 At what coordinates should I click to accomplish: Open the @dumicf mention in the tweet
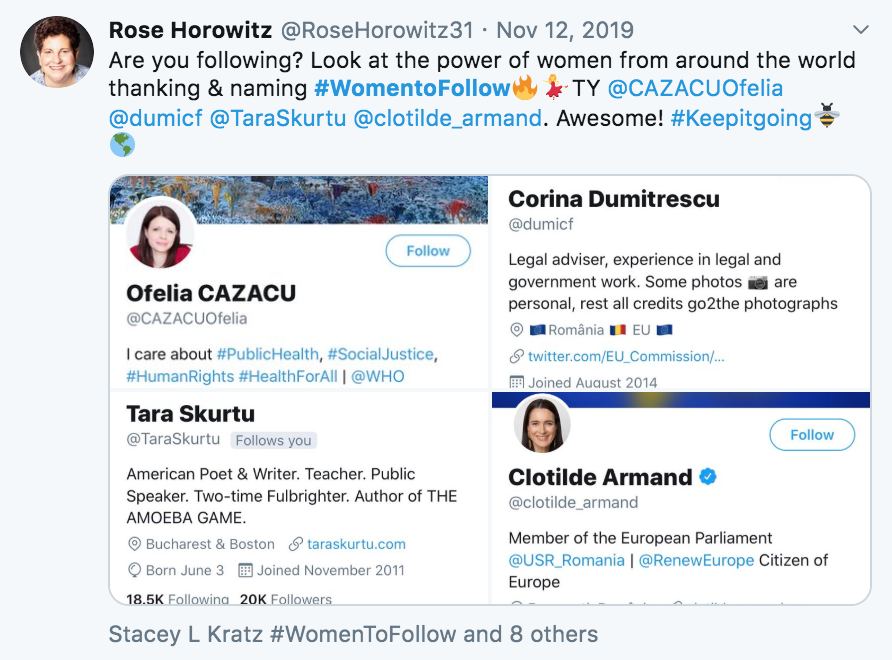click(x=155, y=118)
